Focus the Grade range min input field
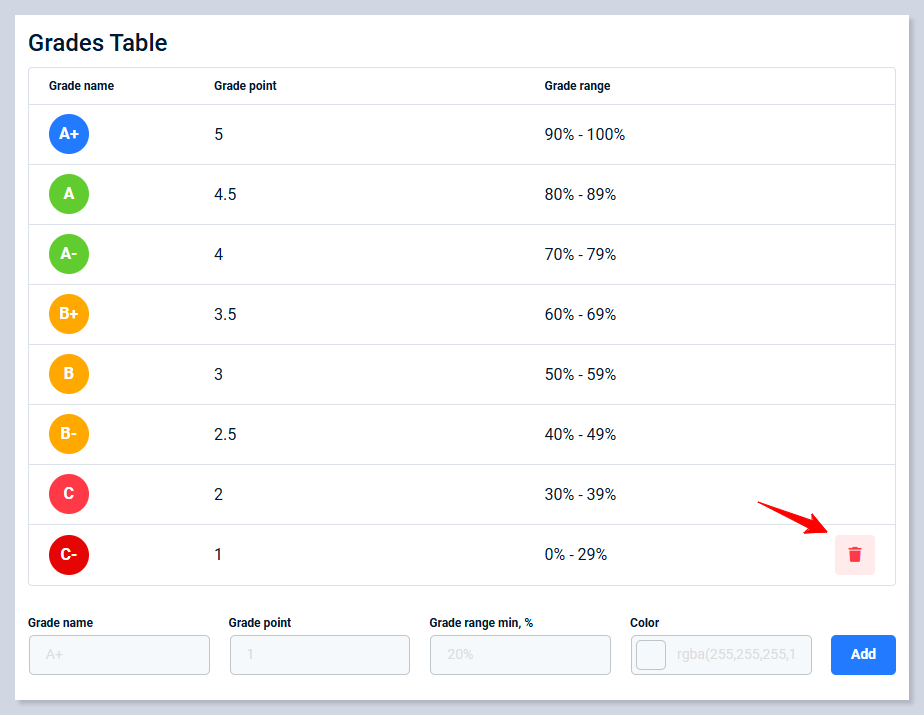Screen dimensions: 924x715 click(x=519, y=655)
